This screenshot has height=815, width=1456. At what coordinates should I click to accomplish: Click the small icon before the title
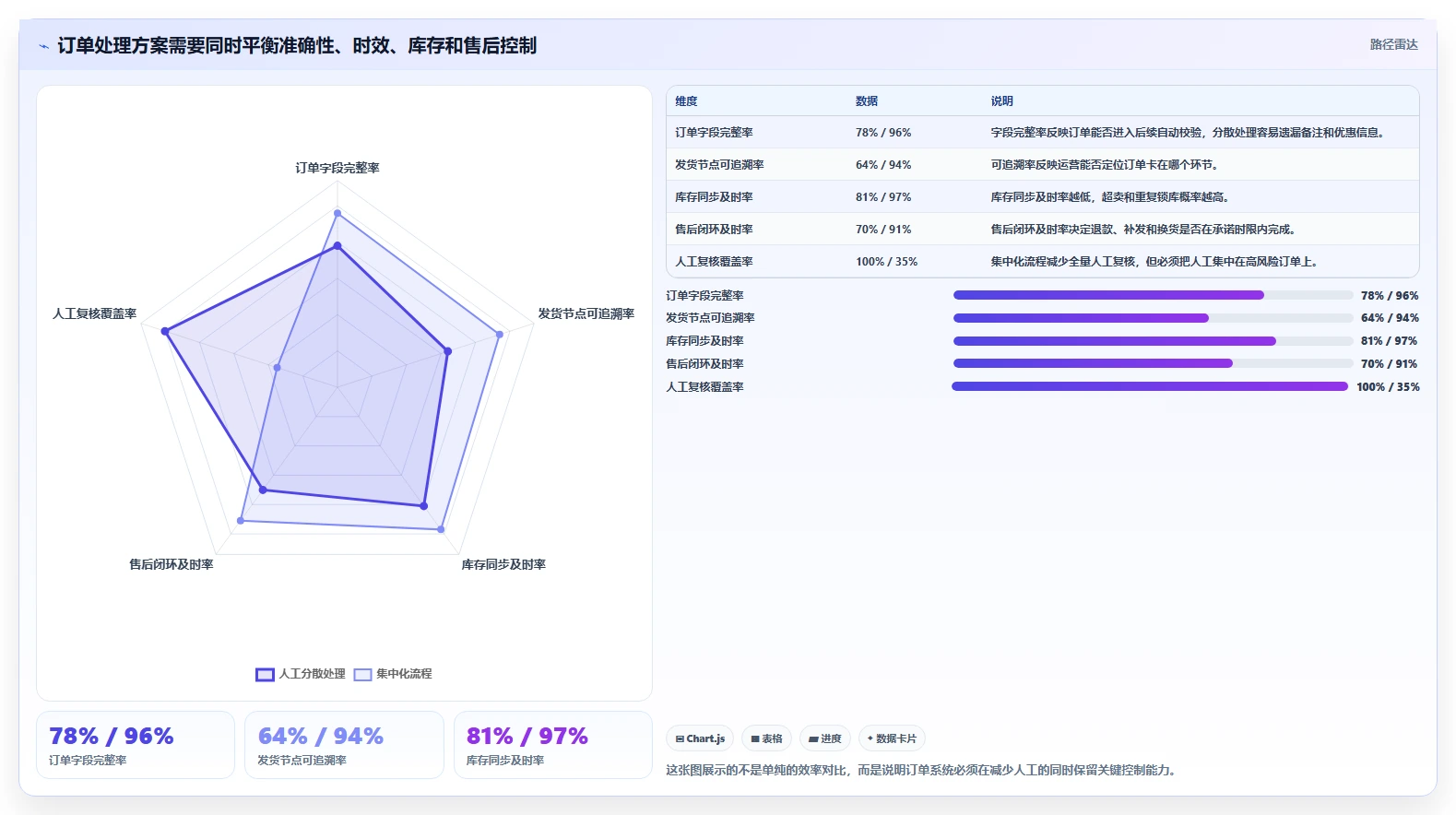(43, 46)
